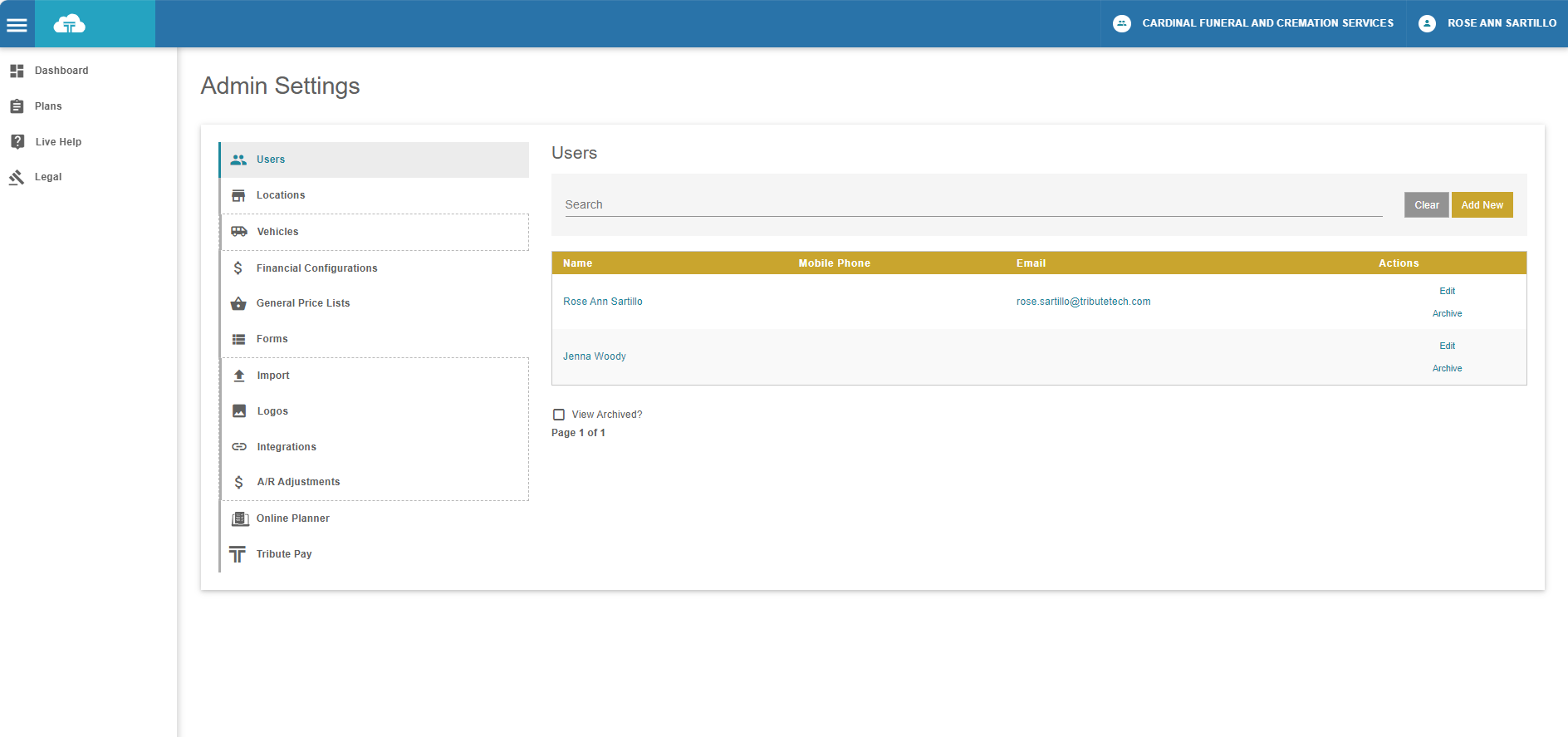The height and width of the screenshot is (737, 1568).
Task: Focus the Users search field
Action: coord(973,204)
